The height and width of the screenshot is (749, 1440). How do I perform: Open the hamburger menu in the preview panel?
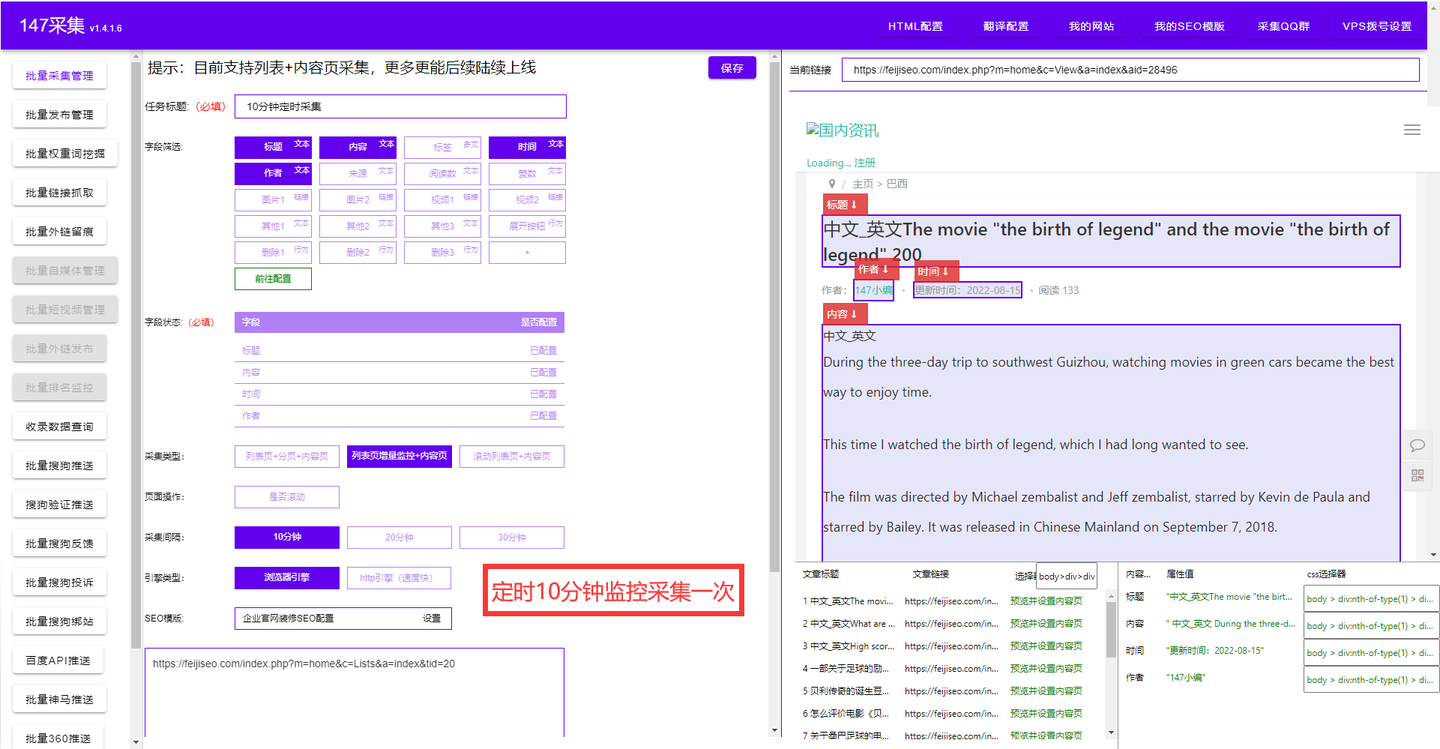click(1412, 129)
